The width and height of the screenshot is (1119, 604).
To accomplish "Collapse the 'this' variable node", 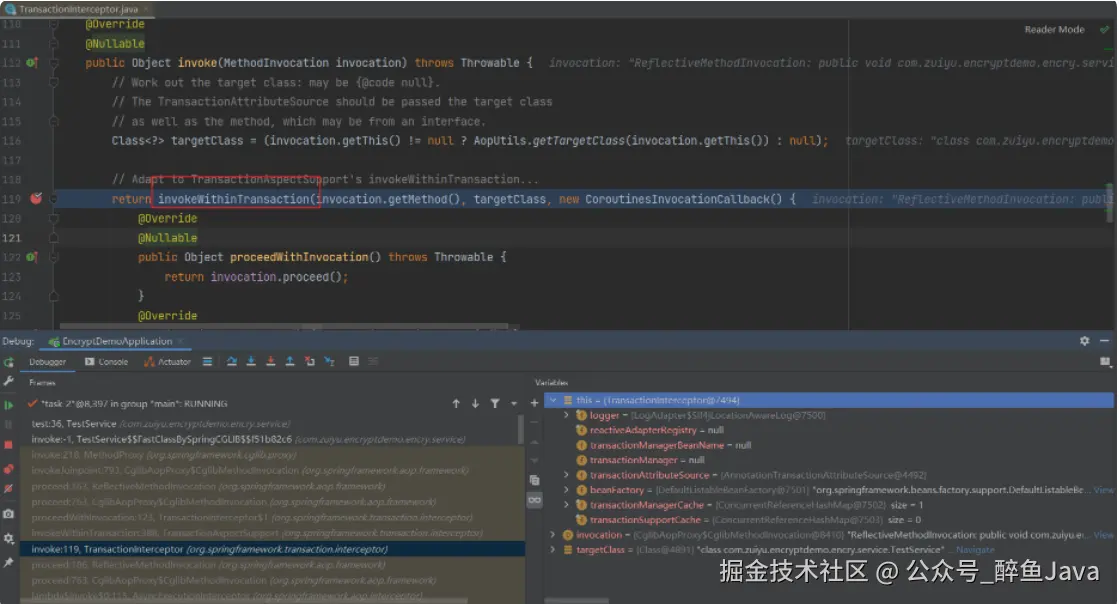I will point(553,401).
